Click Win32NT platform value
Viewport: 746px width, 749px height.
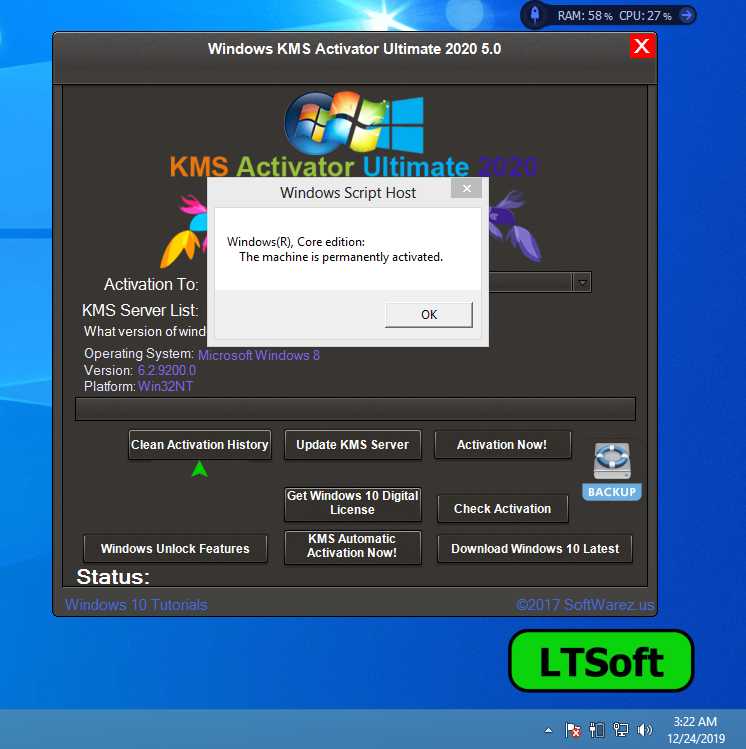pos(165,386)
